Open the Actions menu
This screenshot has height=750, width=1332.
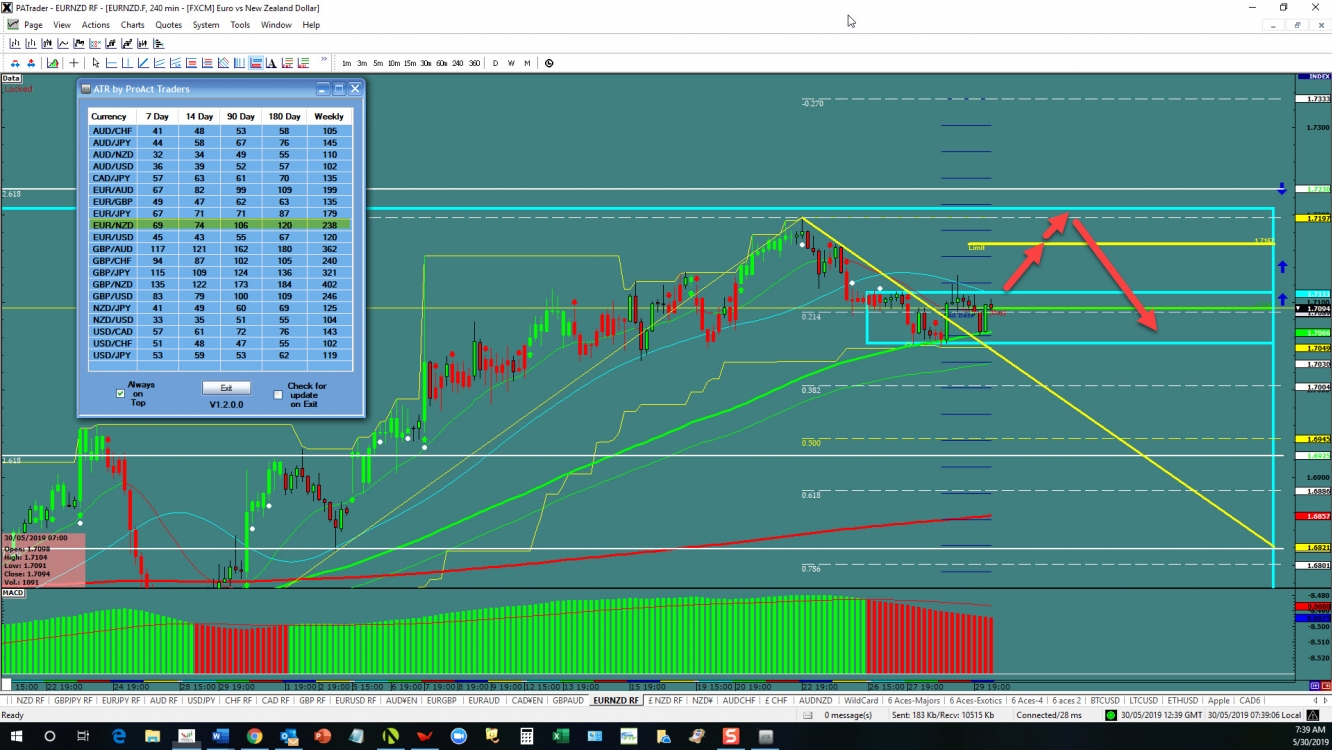coord(96,25)
